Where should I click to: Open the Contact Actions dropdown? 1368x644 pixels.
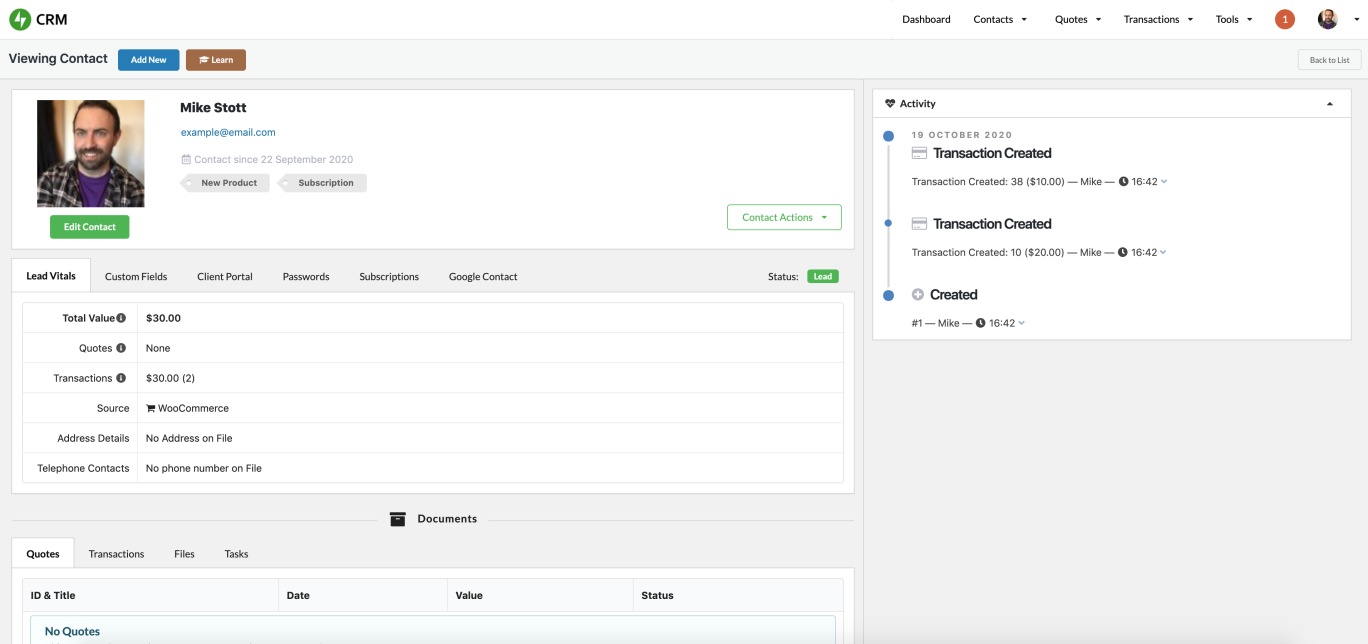click(x=784, y=217)
